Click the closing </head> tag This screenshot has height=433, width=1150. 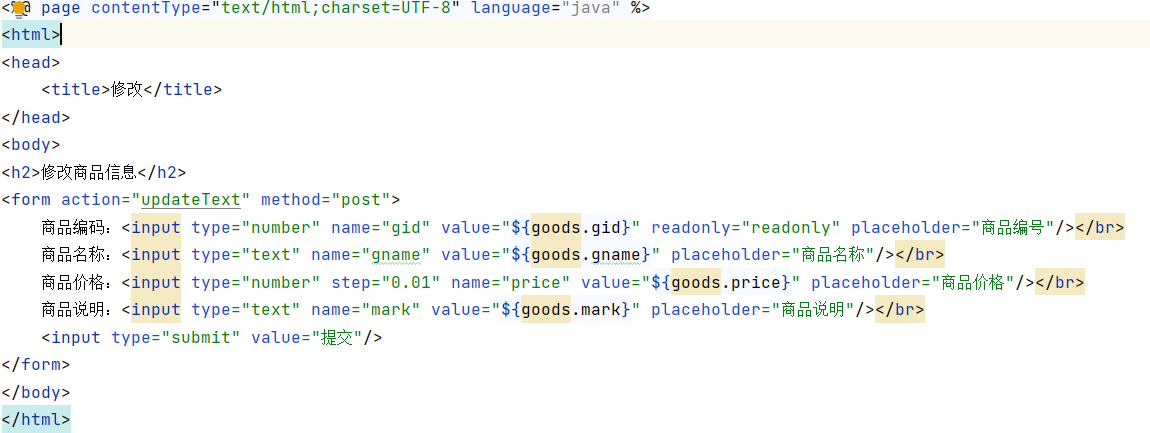[37, 117]
